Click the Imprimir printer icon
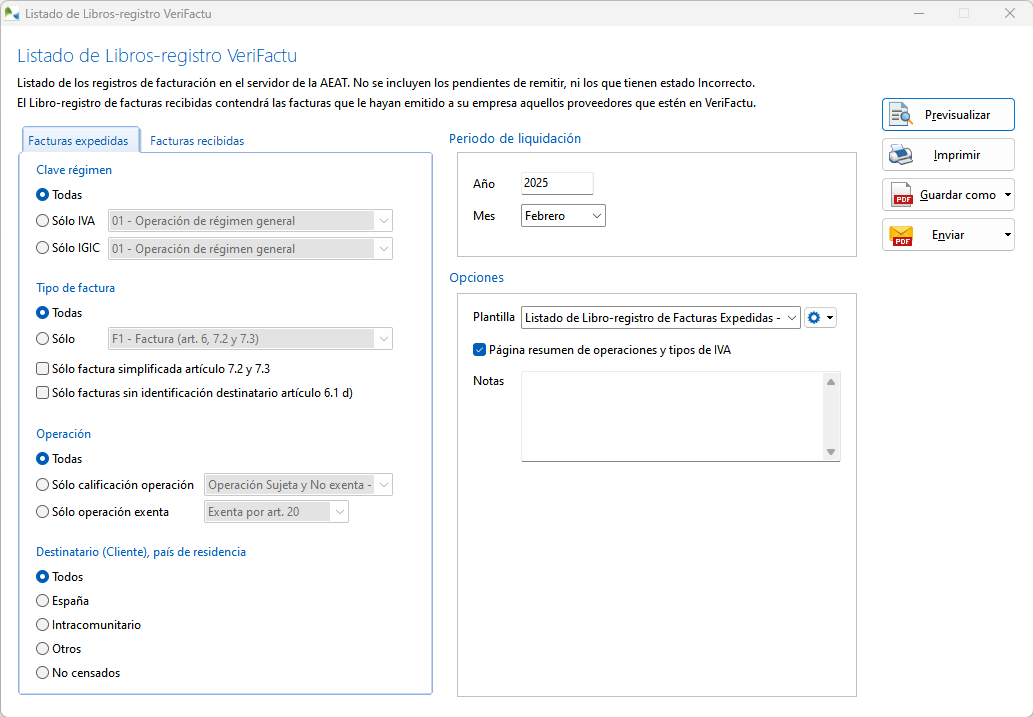Screen dimensions: 1033x717 (x=902, y=155)
